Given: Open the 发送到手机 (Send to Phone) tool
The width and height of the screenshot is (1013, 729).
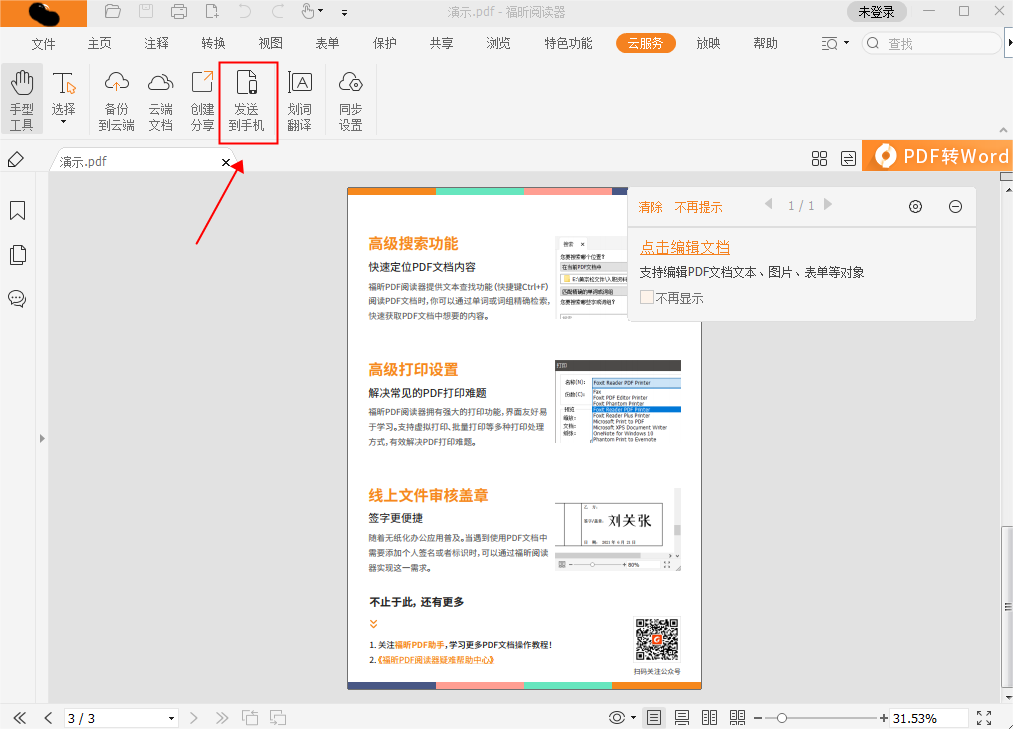Looking at the screenshot, I should [248, 99].
